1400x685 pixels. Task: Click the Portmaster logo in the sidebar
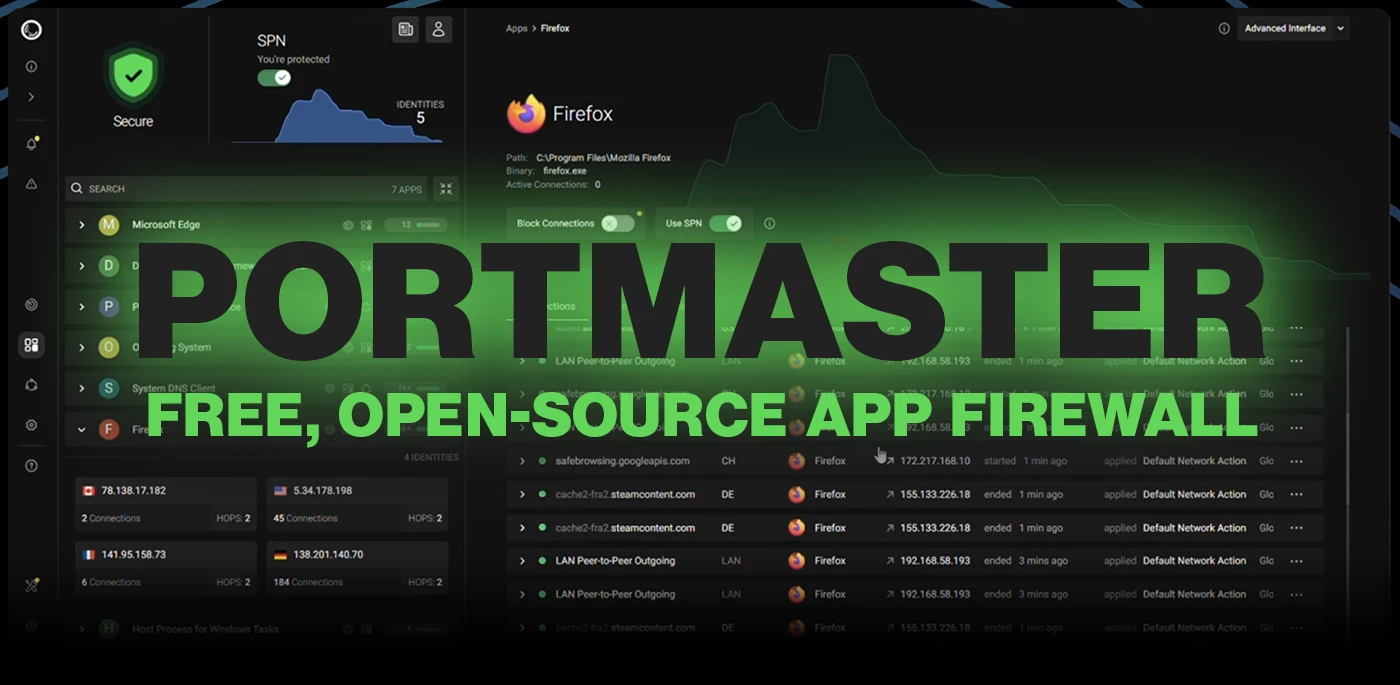pos(31,31)
